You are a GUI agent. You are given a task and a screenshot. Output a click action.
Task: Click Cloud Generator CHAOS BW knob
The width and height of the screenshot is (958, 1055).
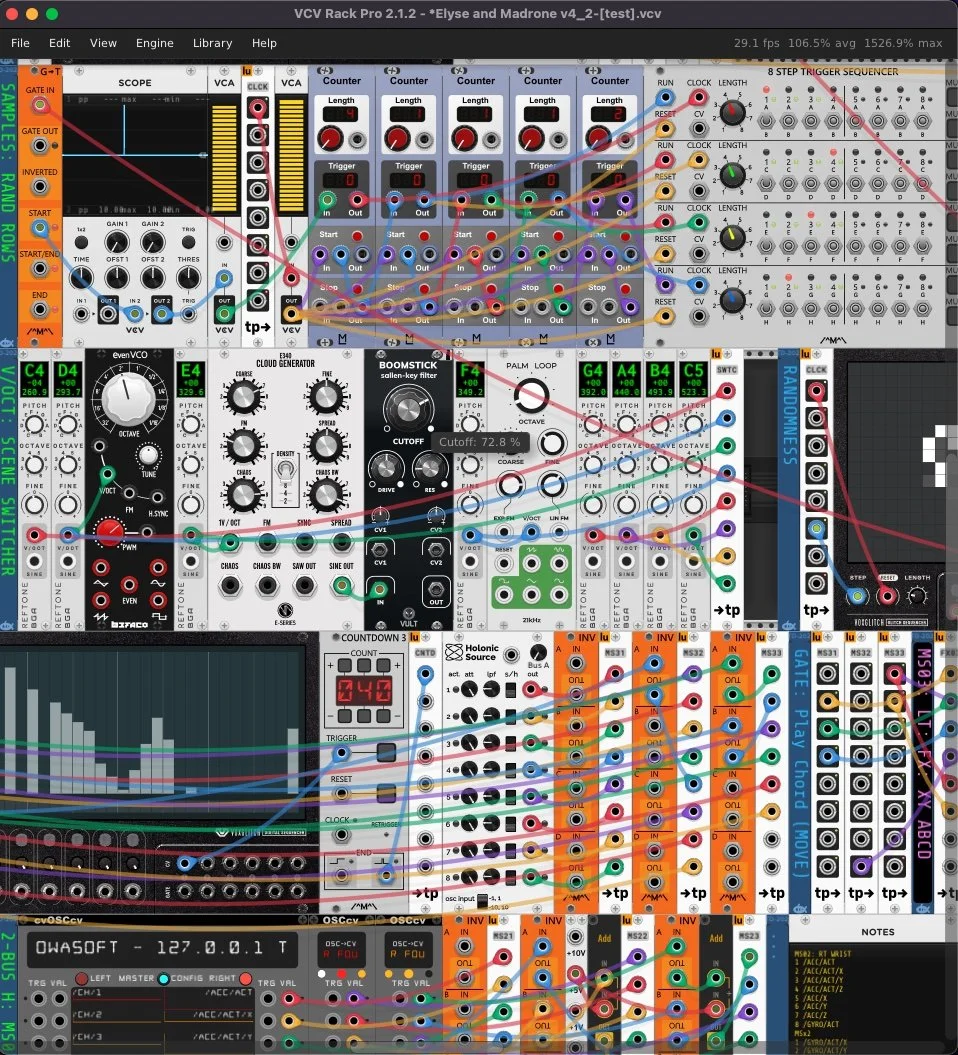click(326, 494)
